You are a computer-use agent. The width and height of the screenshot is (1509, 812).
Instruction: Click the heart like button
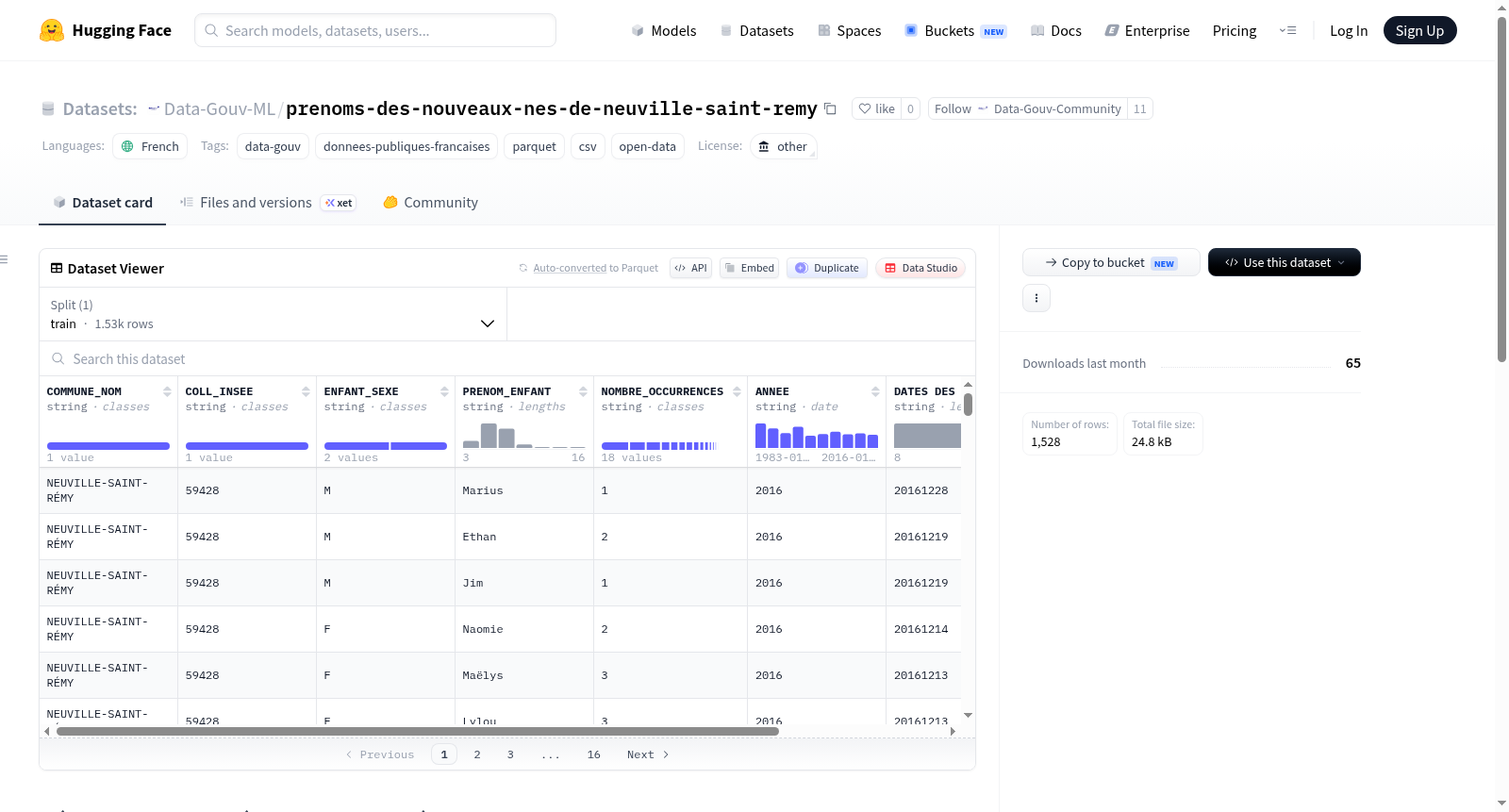[876, 108]
